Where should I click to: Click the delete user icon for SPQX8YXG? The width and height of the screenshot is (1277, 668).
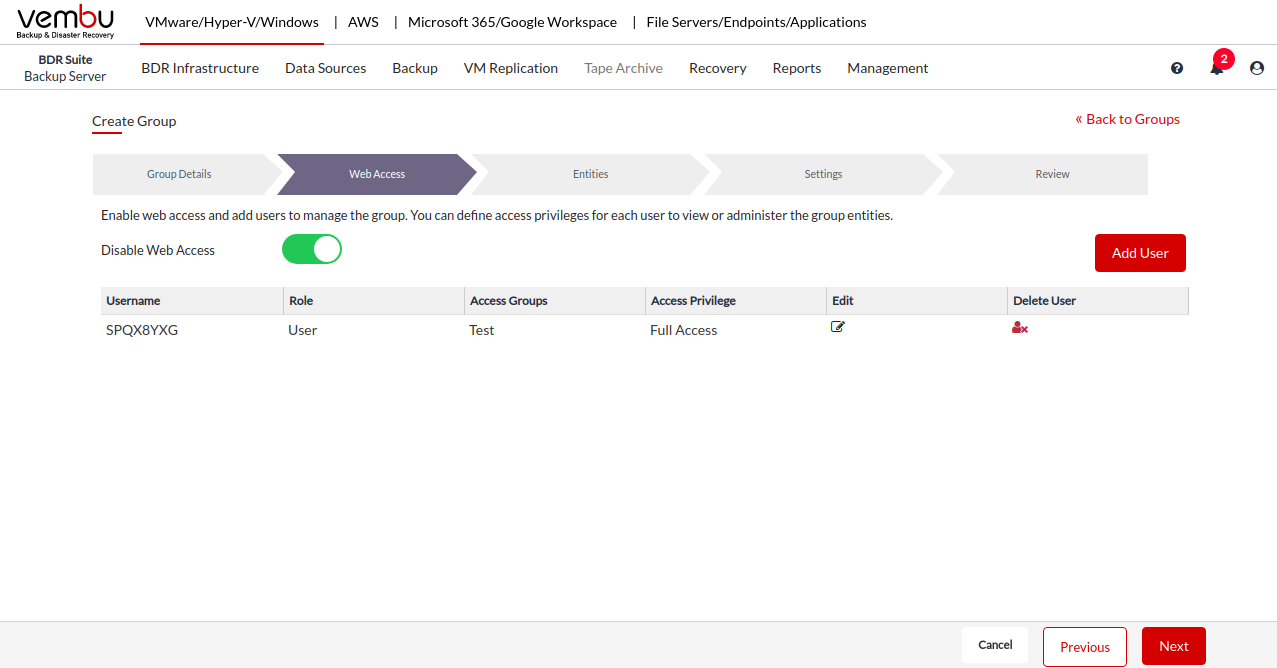pos(1020,327)
